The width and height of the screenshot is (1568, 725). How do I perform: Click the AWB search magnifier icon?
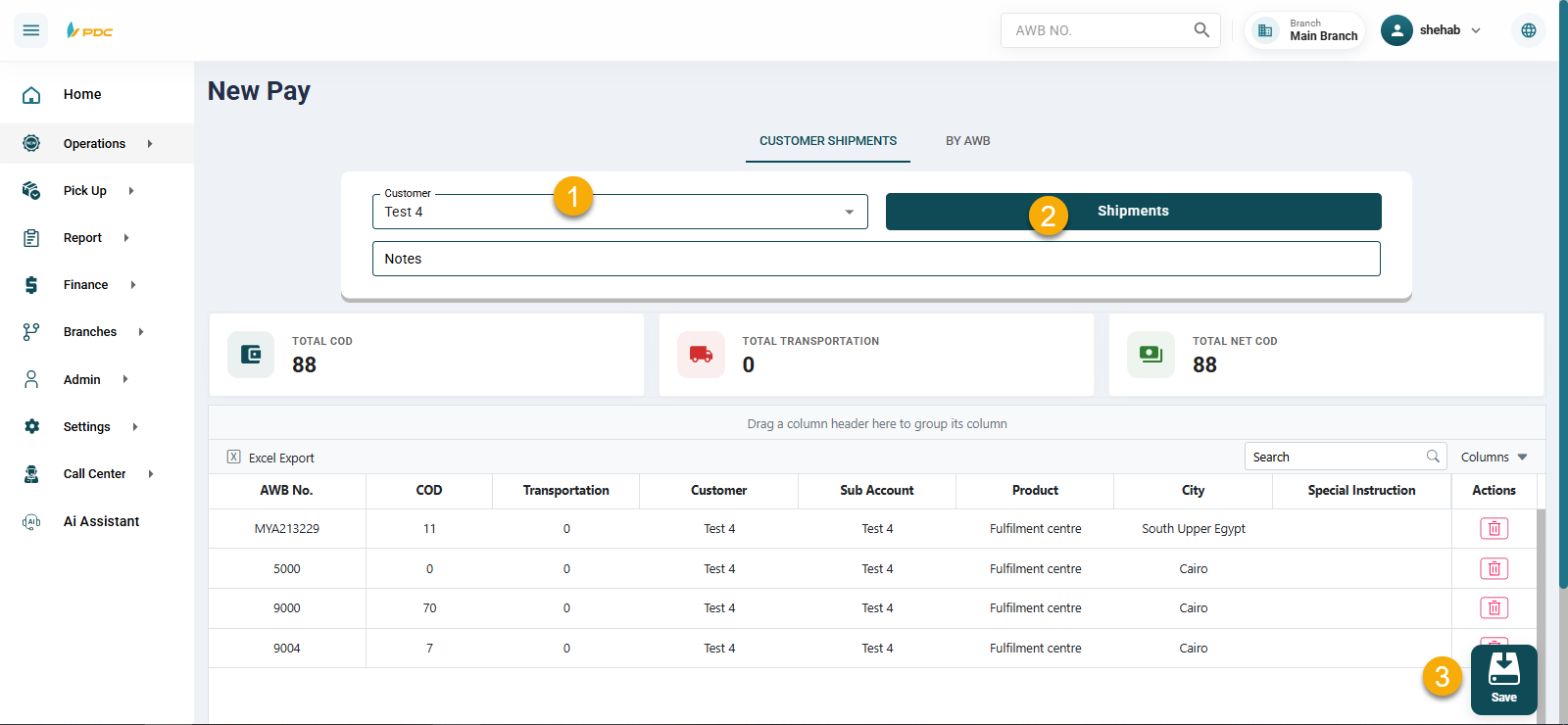pyautogui.click(x=1201, y=30)
